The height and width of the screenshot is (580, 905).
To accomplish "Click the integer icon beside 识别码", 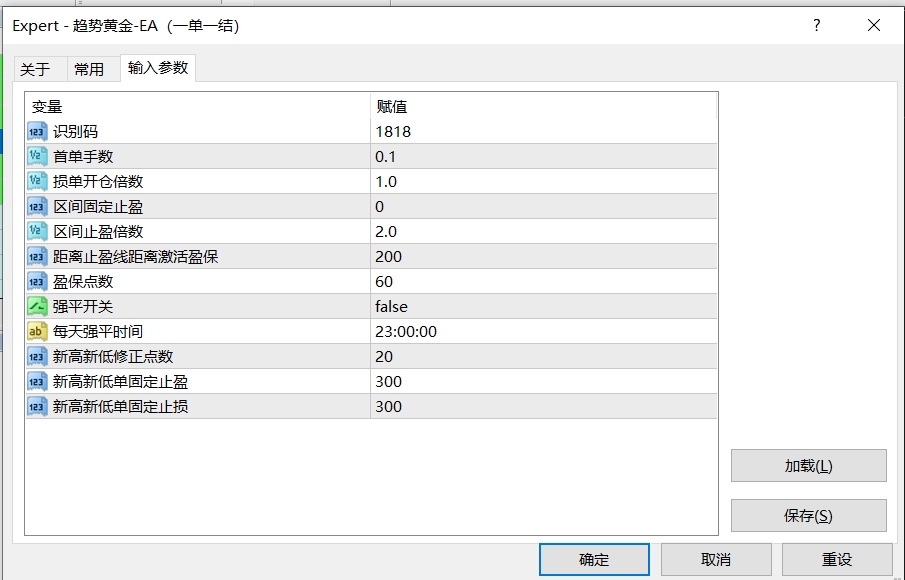I will coord(37,132).
